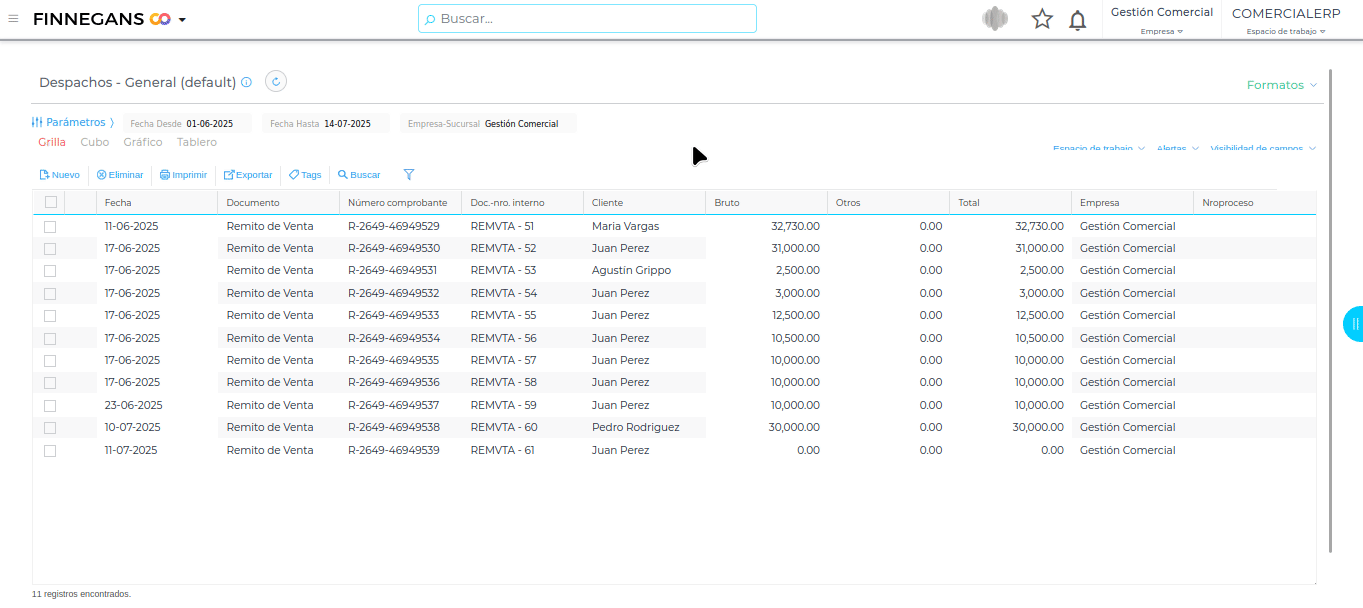Select the checkbox for REMVTA - 60 row
Image resolution: width=1363 pixels, height=608 pixels.
point(50,428)
